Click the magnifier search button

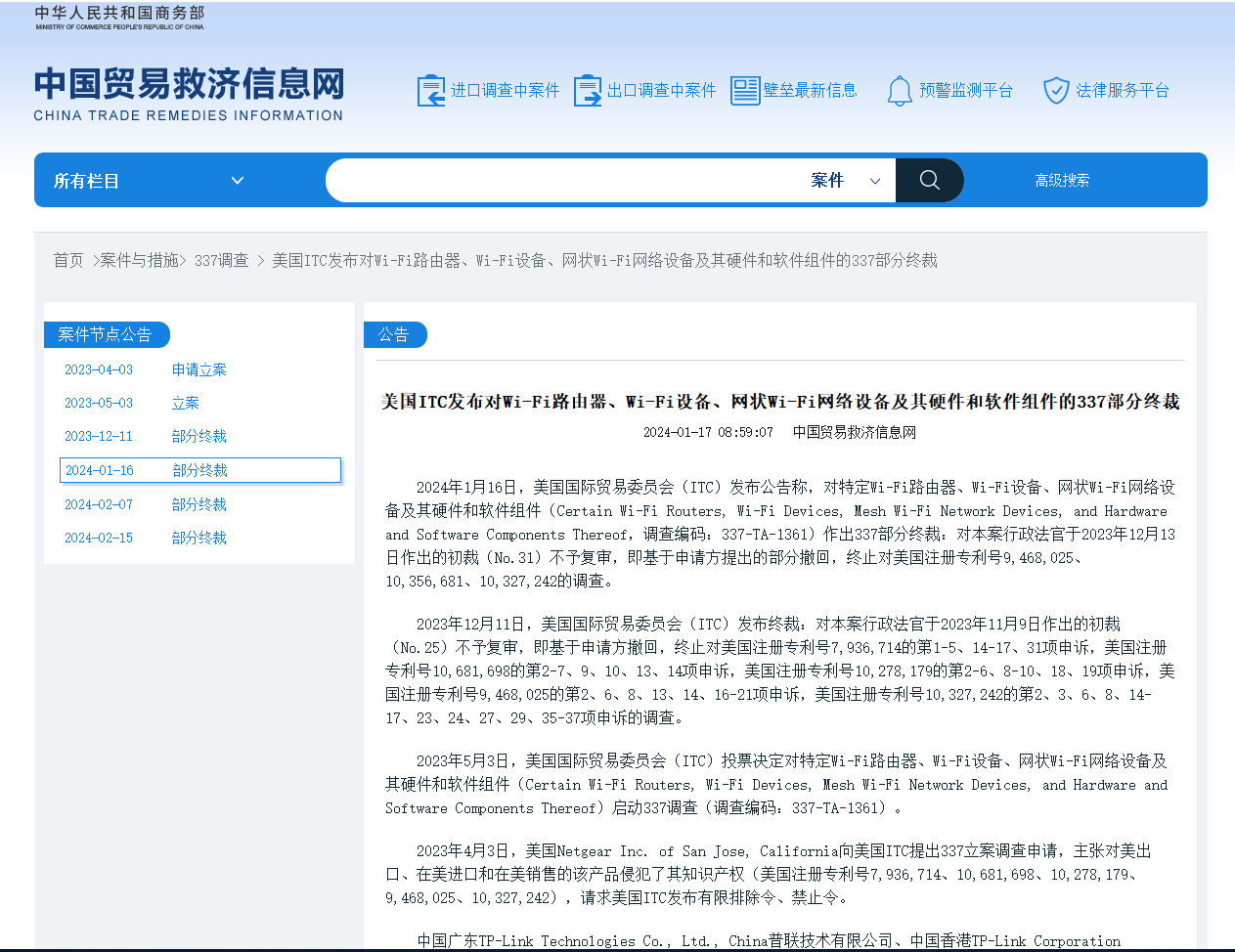pyautogui.click(x=929, y=181)
